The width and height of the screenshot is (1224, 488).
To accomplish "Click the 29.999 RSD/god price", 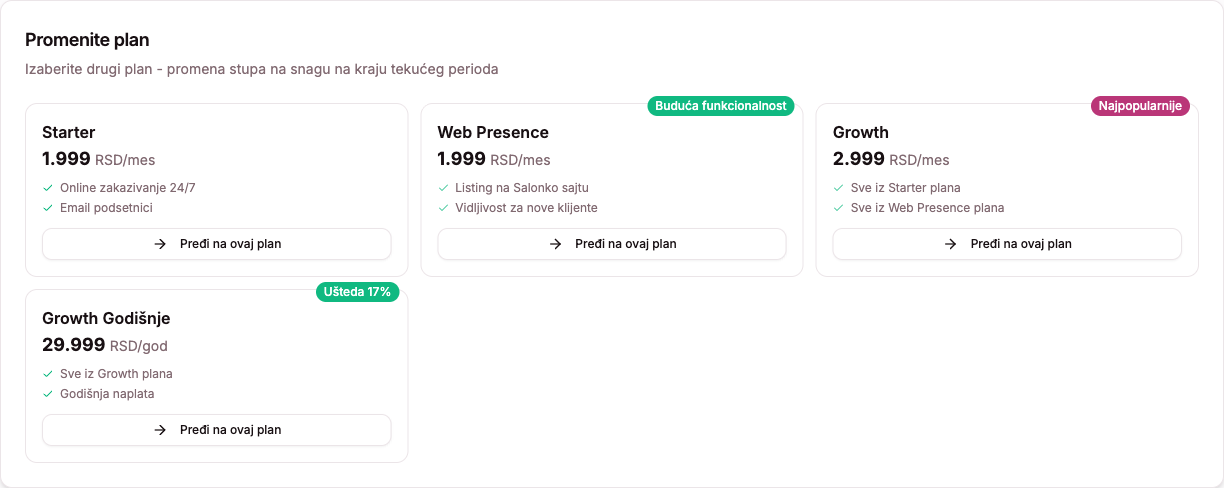I will (105, 345).
